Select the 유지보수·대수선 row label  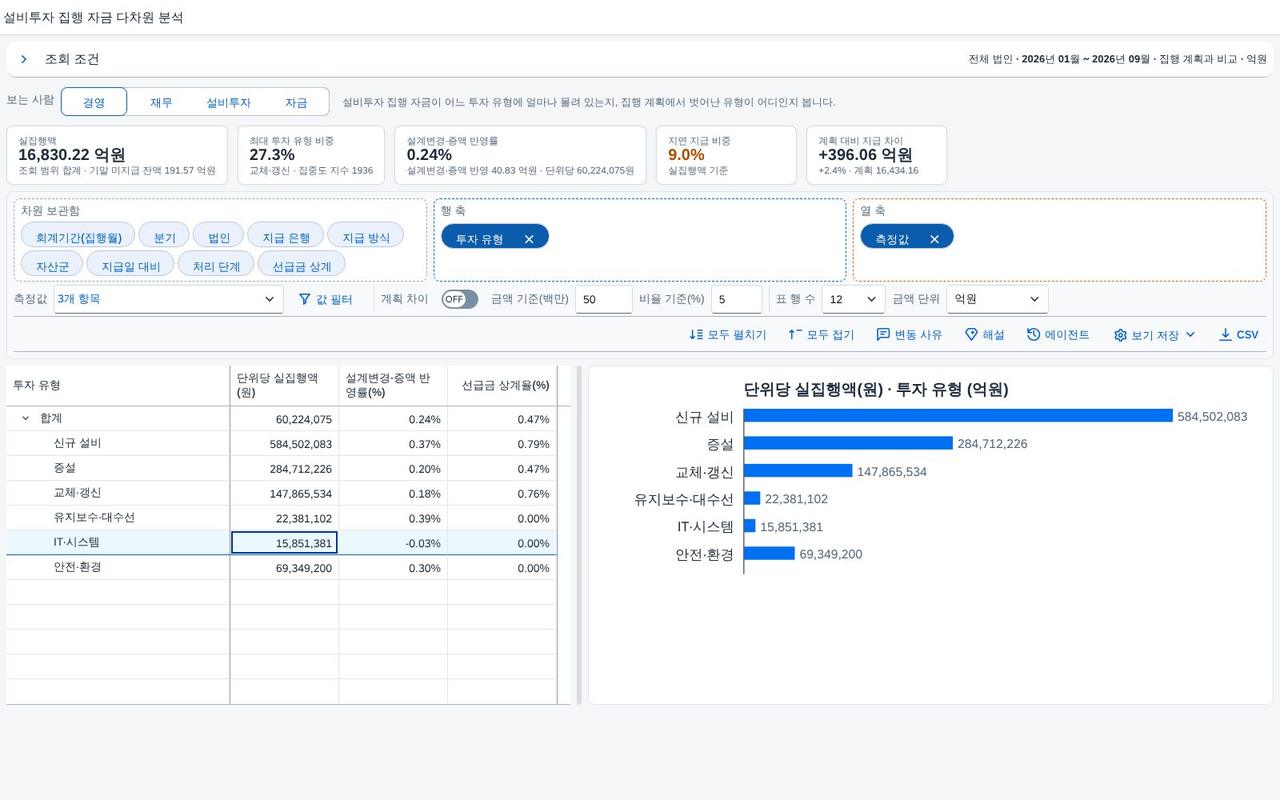(x=94, y=518)
